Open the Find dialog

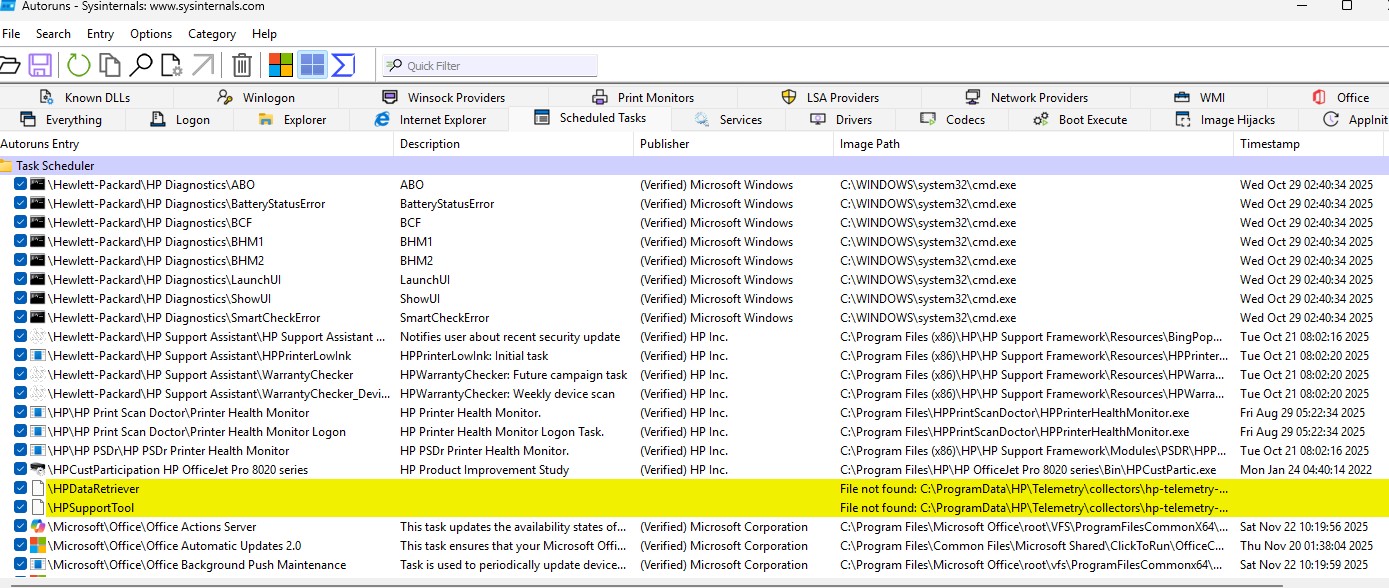[x=143, y=64]
